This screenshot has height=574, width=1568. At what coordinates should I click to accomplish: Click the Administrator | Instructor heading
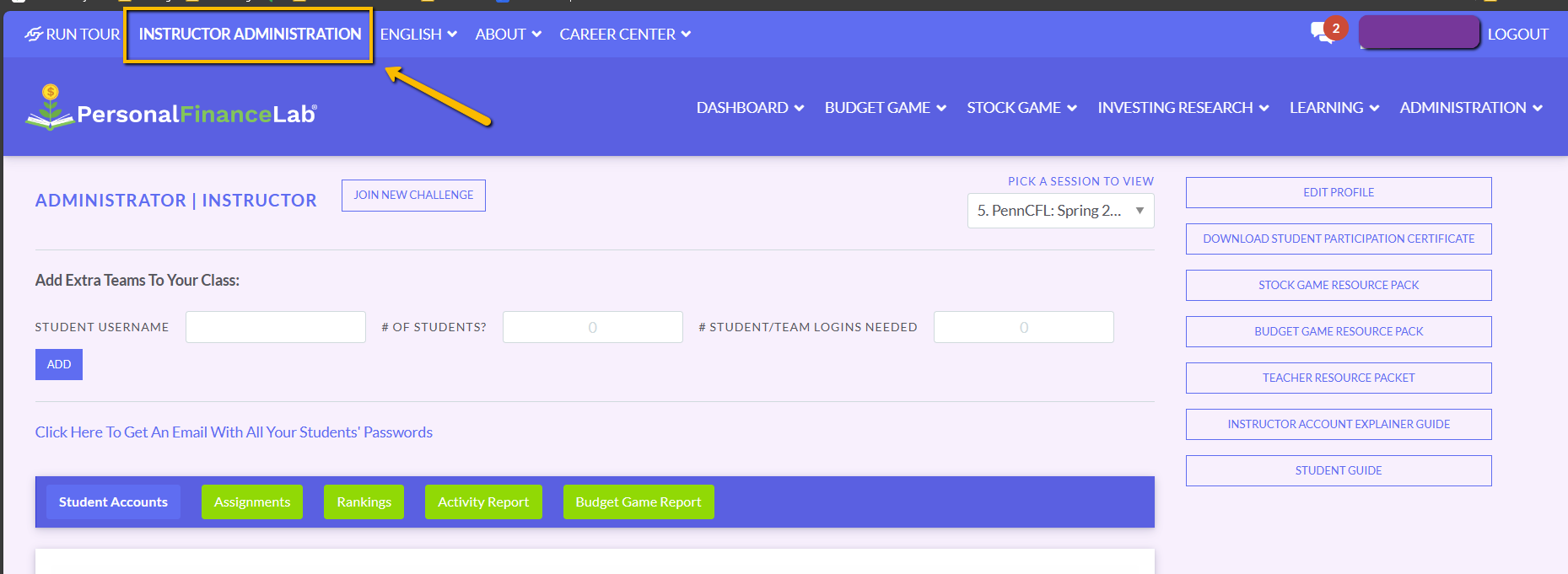coord(176,201)
